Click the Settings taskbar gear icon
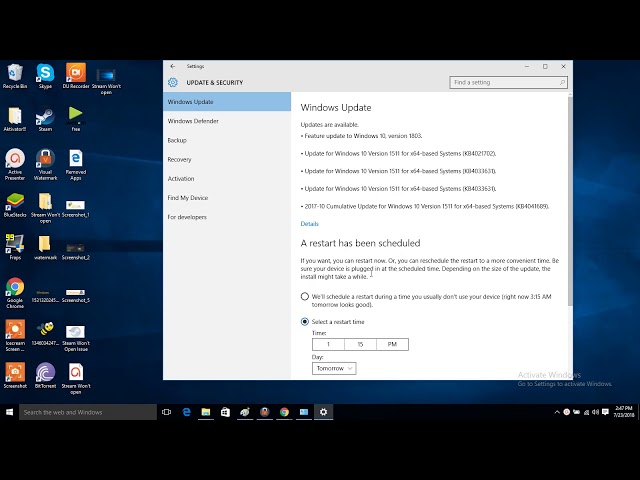Screen dimensions: 640x480 click(x=323, y=412)
